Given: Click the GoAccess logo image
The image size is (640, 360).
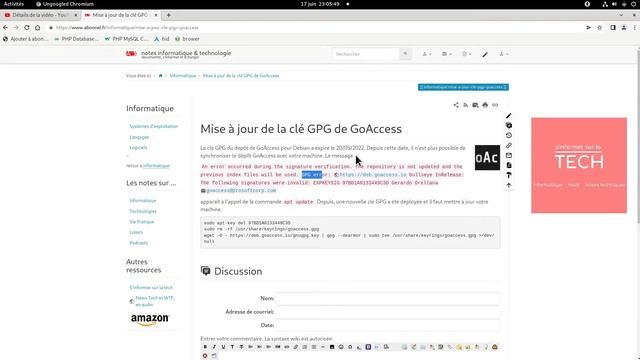Looking at the screenshot, I should coord(487,158).
